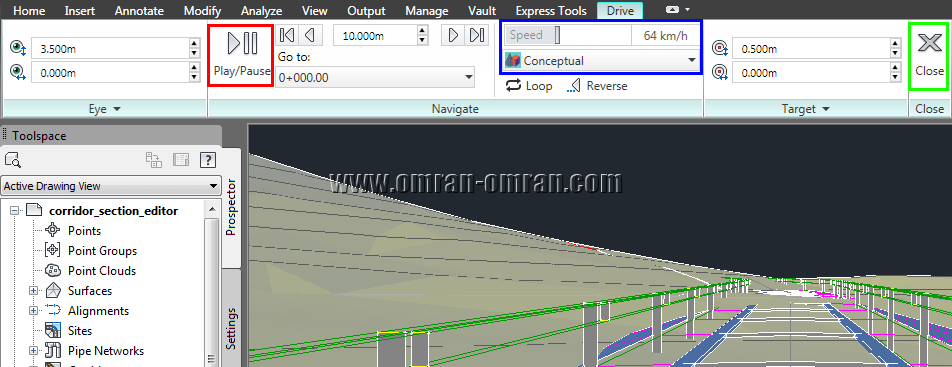Toggle Reverse drive direction
The height and width of the screenshot is (367, 952).
click(597, 86)
